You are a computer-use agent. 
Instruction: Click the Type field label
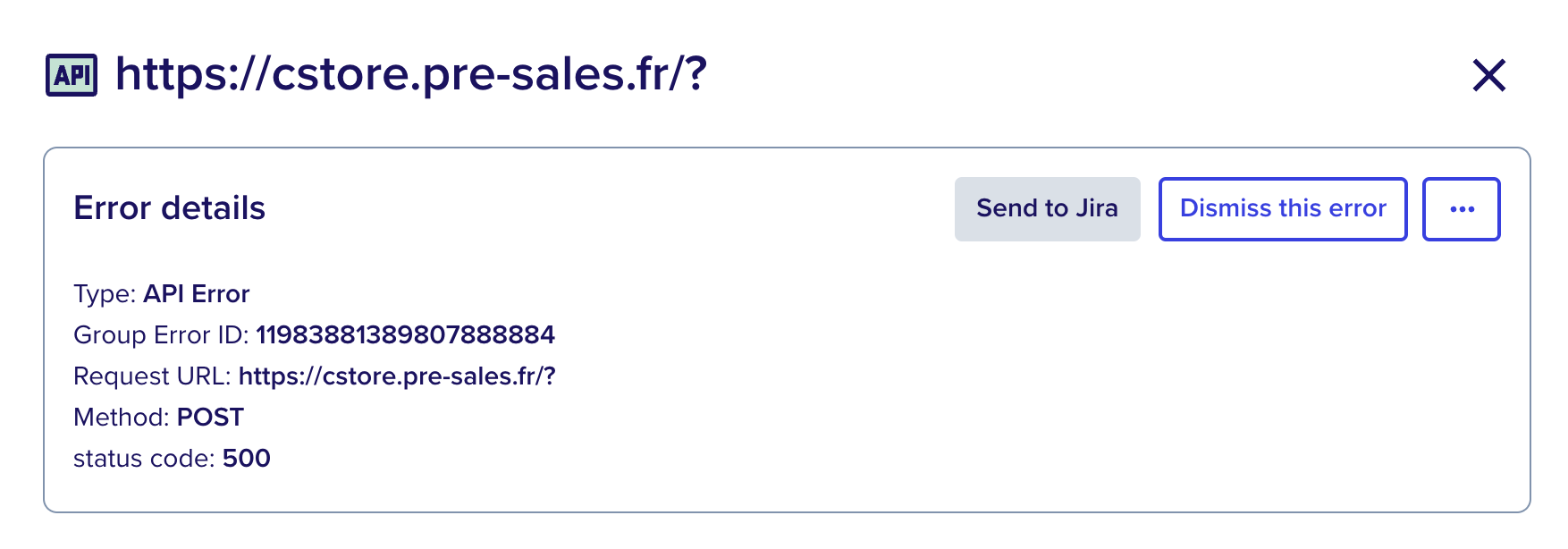(x=105, y=294)
